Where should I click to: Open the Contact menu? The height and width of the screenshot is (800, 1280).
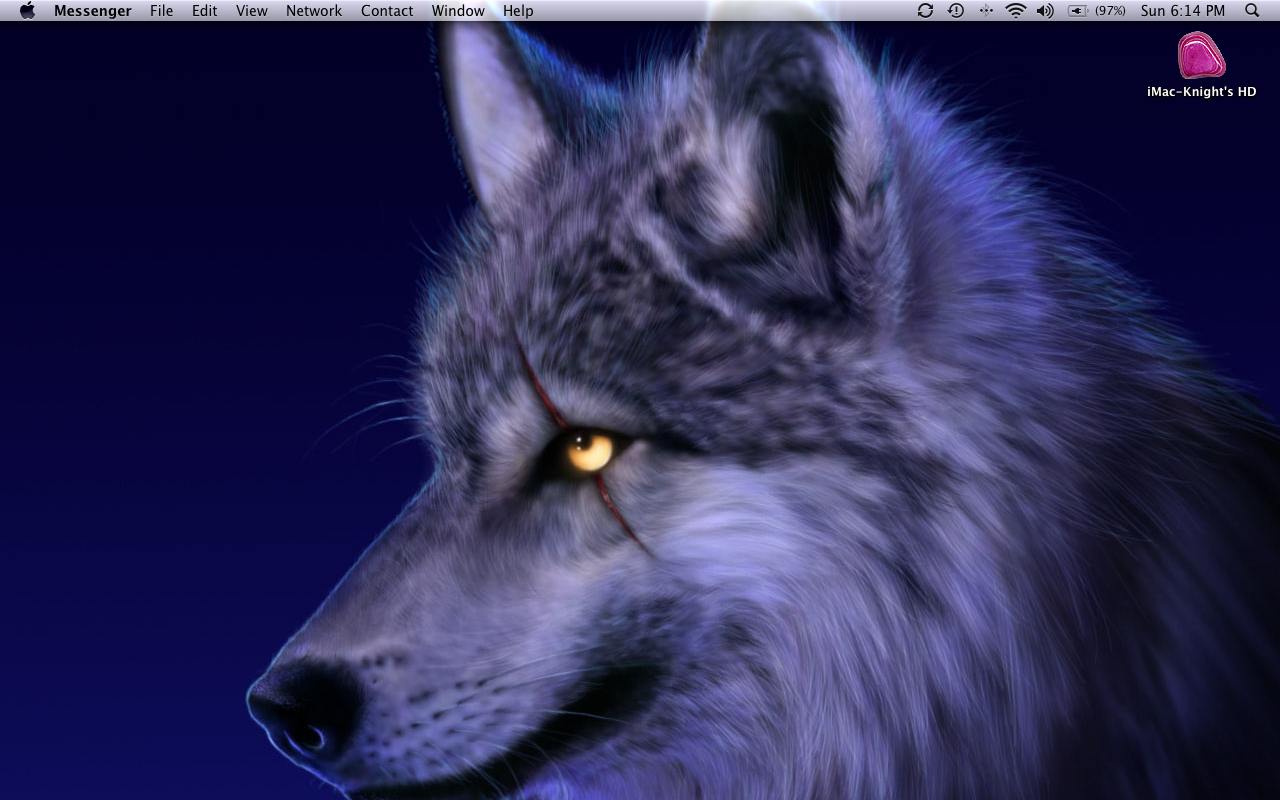pyautogui.click(x=387, y=11)
